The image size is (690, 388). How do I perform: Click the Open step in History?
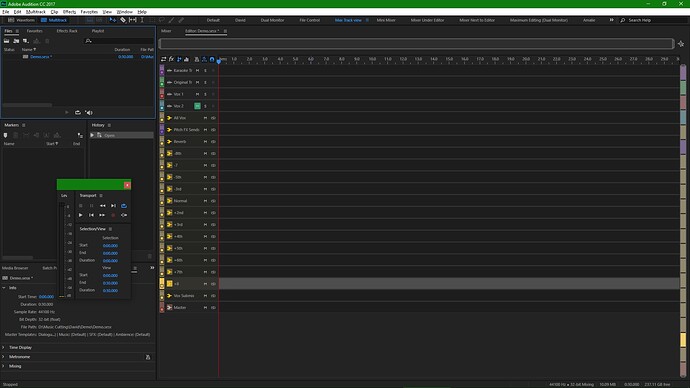(121, 135)
